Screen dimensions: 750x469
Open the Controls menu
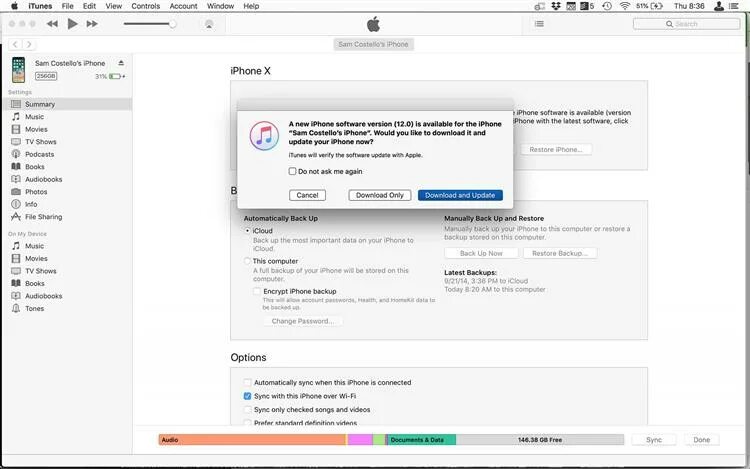click(146, 6)
